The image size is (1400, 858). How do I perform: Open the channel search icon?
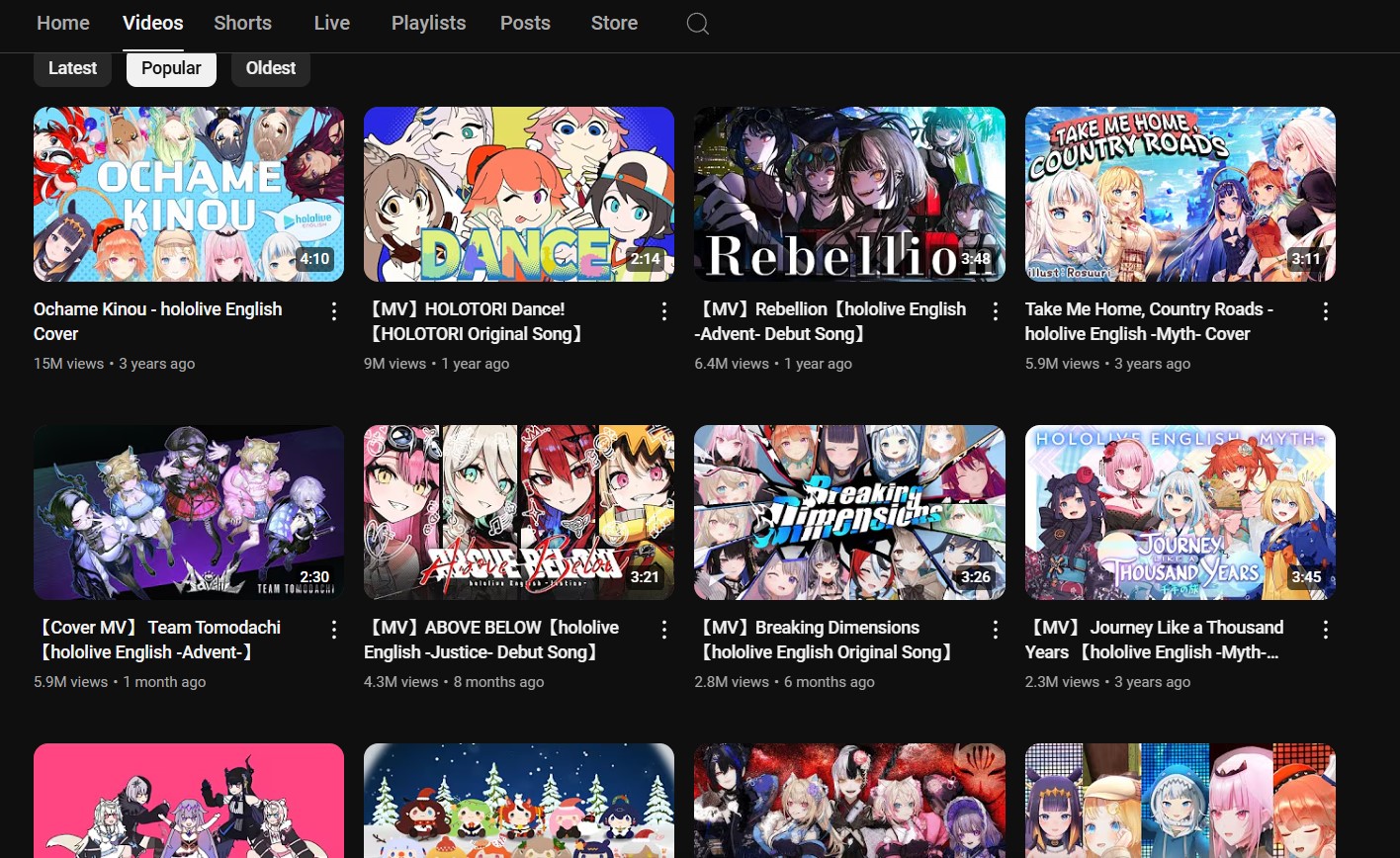(x=698, y=24)
